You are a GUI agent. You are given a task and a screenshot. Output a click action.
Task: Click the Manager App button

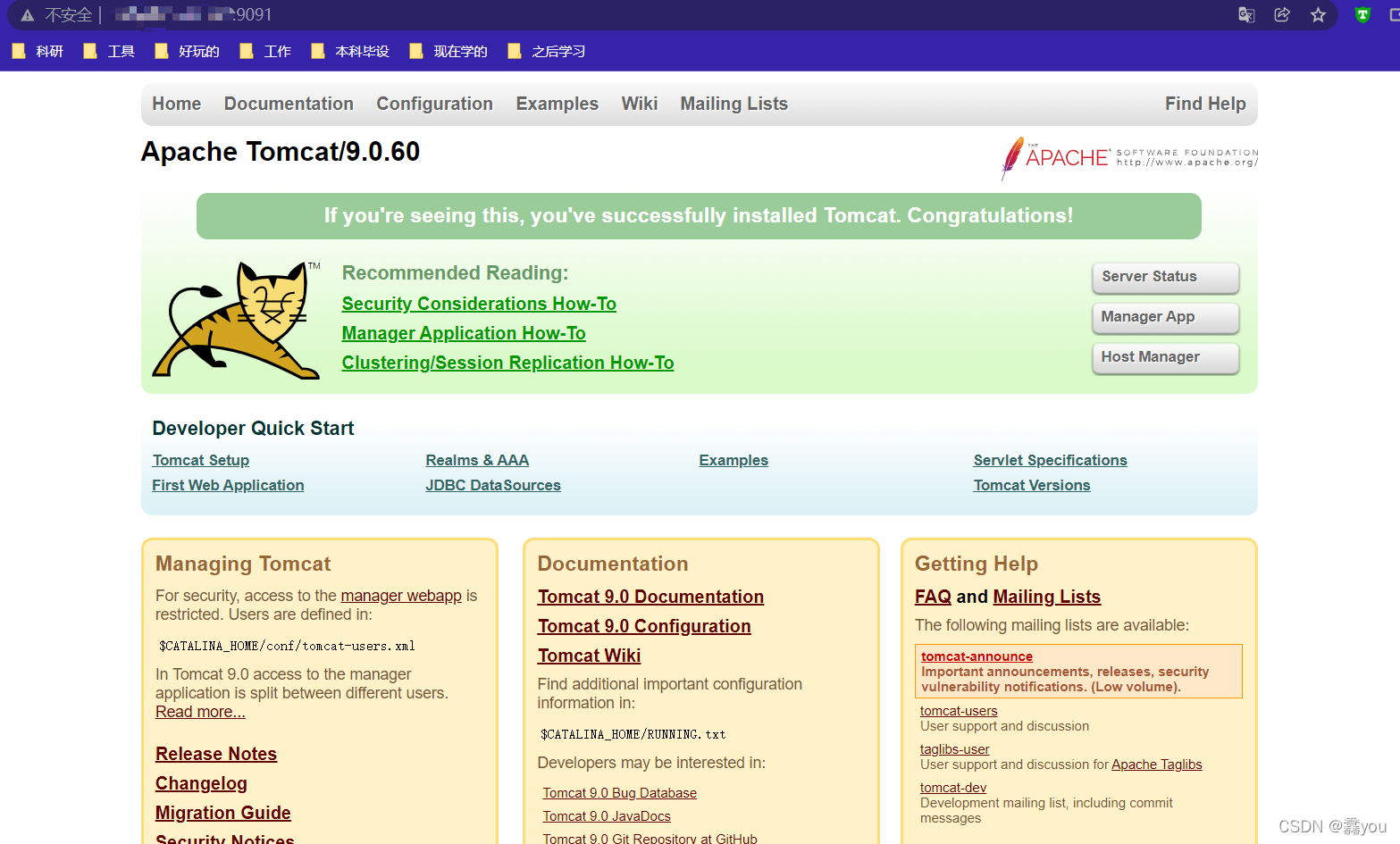click(x=1165, y=317)
